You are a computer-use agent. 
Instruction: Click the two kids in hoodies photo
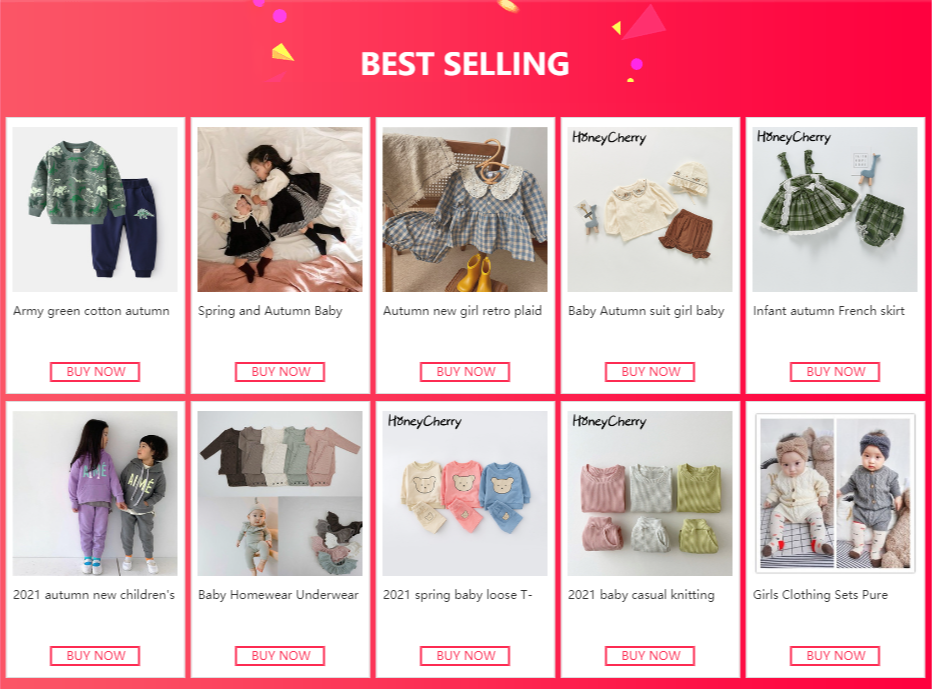pos(95,493)
